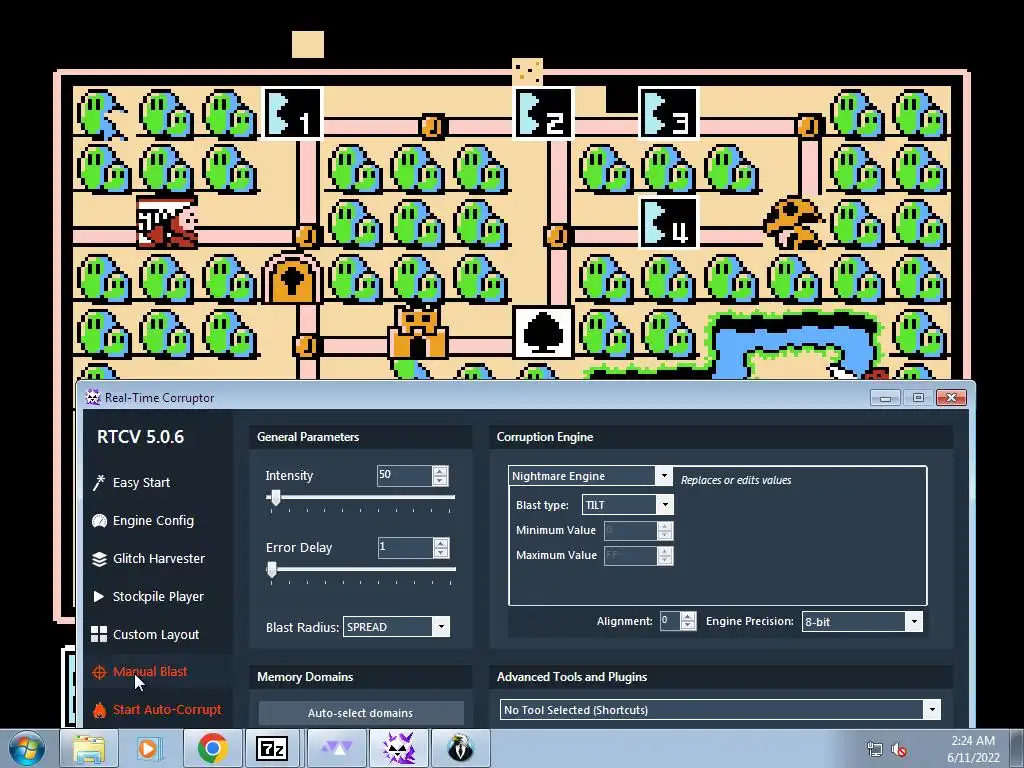Image resolution: width=1024 pixels, height=768 pixels.
Task: Click Start Auto-Corrupt label
Action: 167,709
